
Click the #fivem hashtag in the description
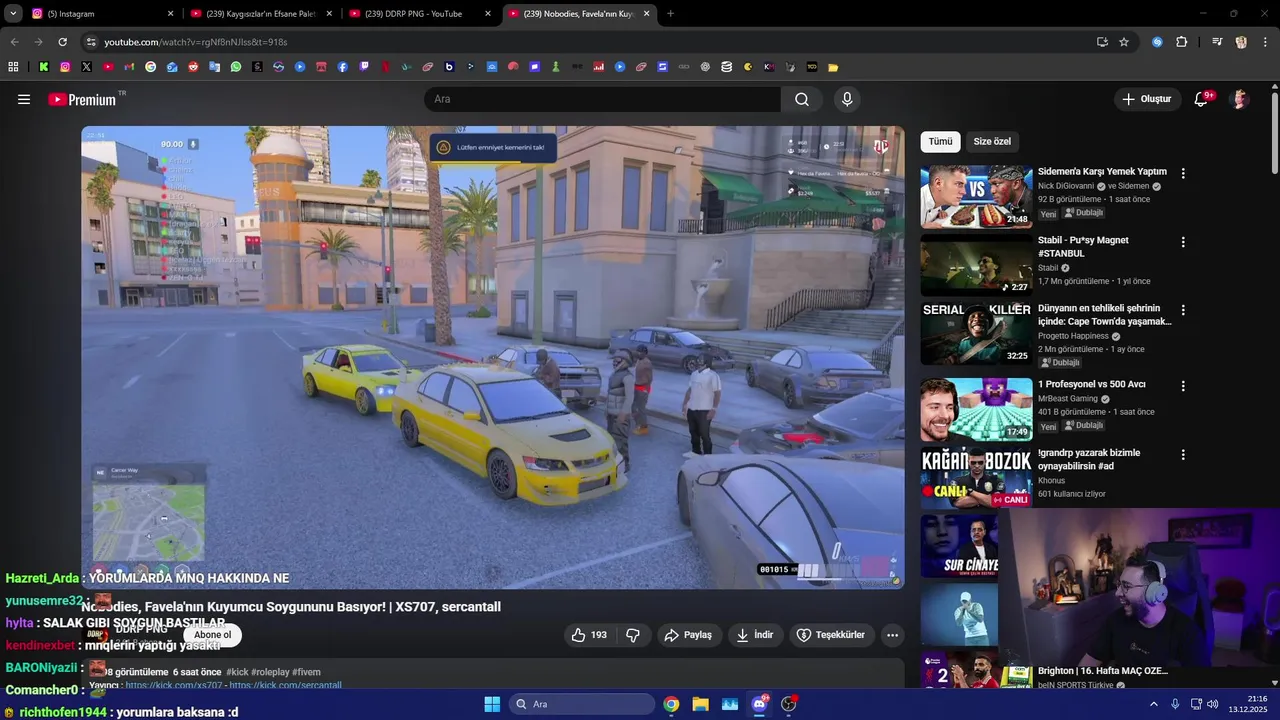click(x=306, y=672)
